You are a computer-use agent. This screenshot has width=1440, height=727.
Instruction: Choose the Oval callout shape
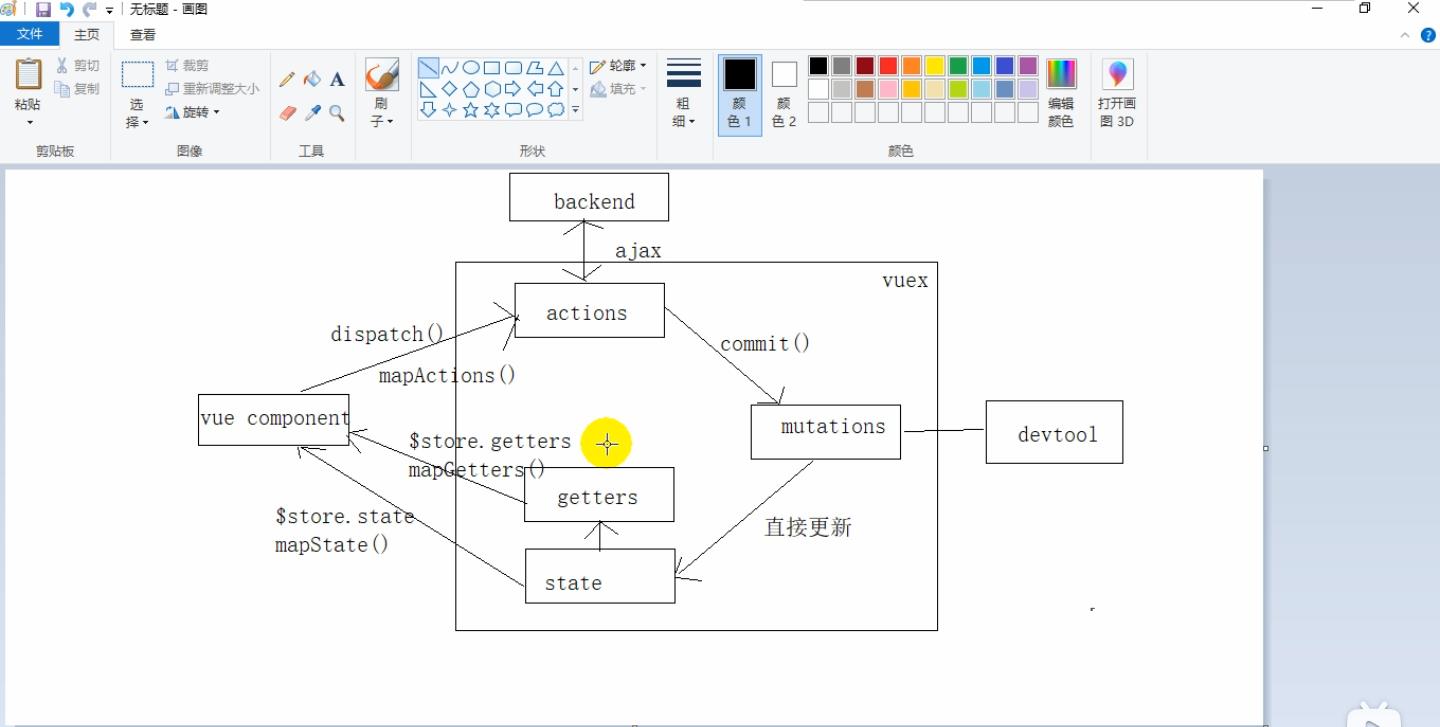click(535, 110)
